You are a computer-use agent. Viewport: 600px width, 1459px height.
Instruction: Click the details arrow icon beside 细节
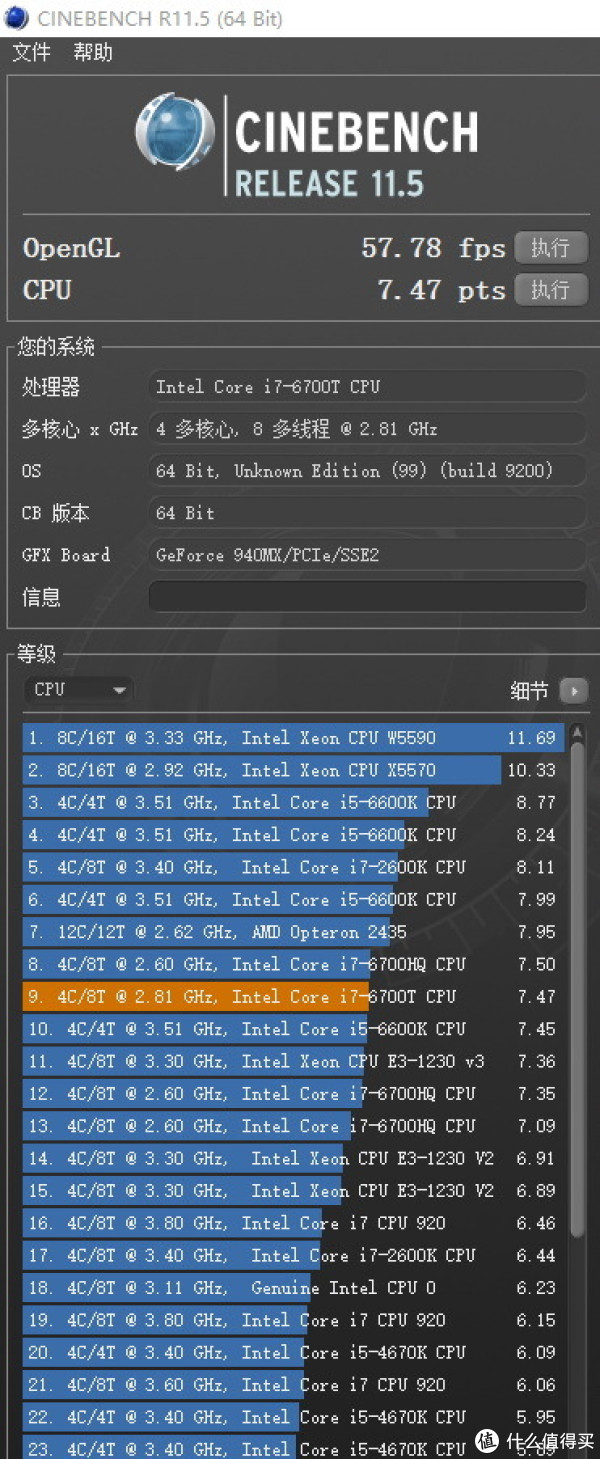click(573, 690)
